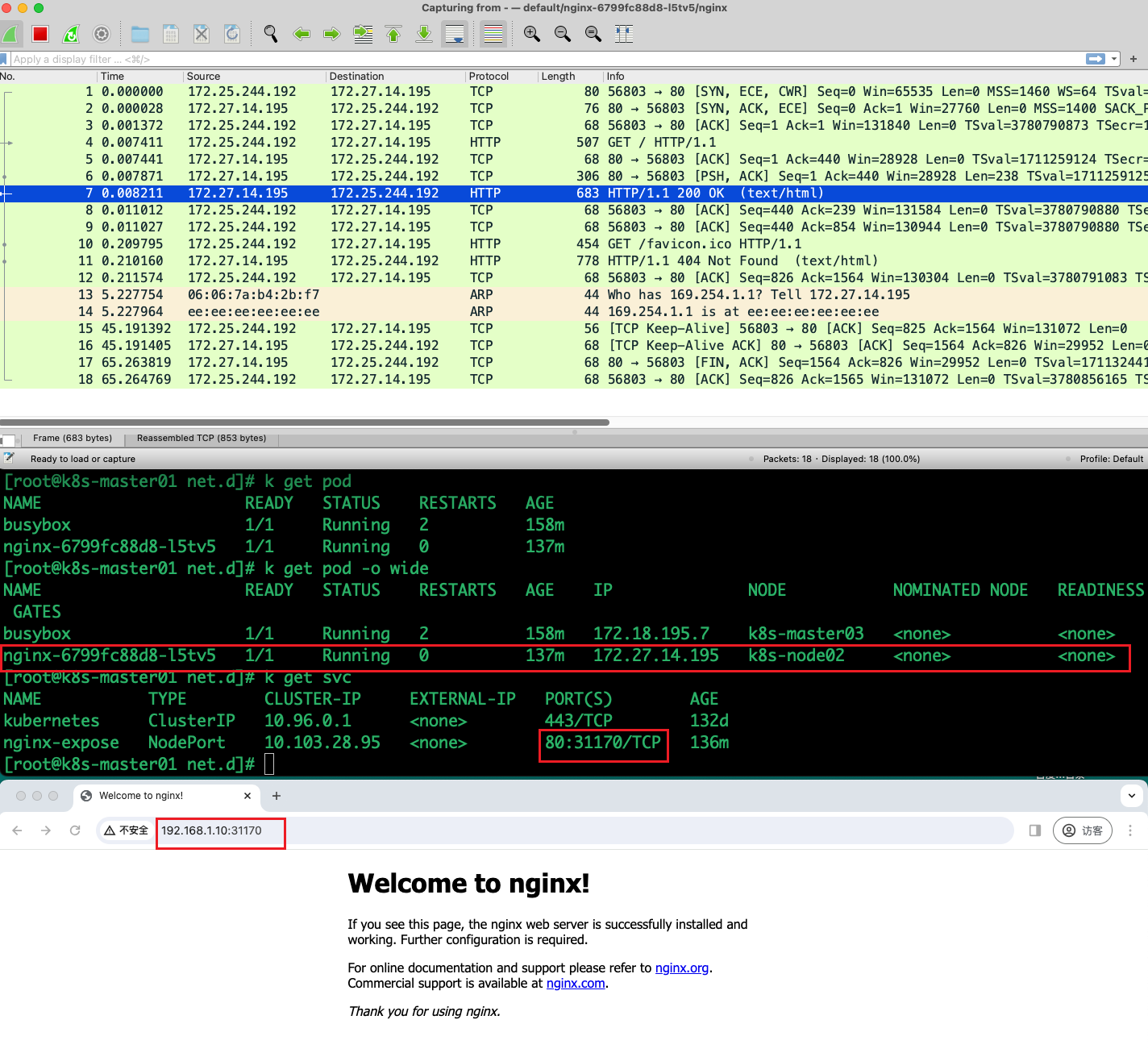Open a new browser tab
The height and width of the screenshot is (1053, 1148).
(x=277, y=796)
